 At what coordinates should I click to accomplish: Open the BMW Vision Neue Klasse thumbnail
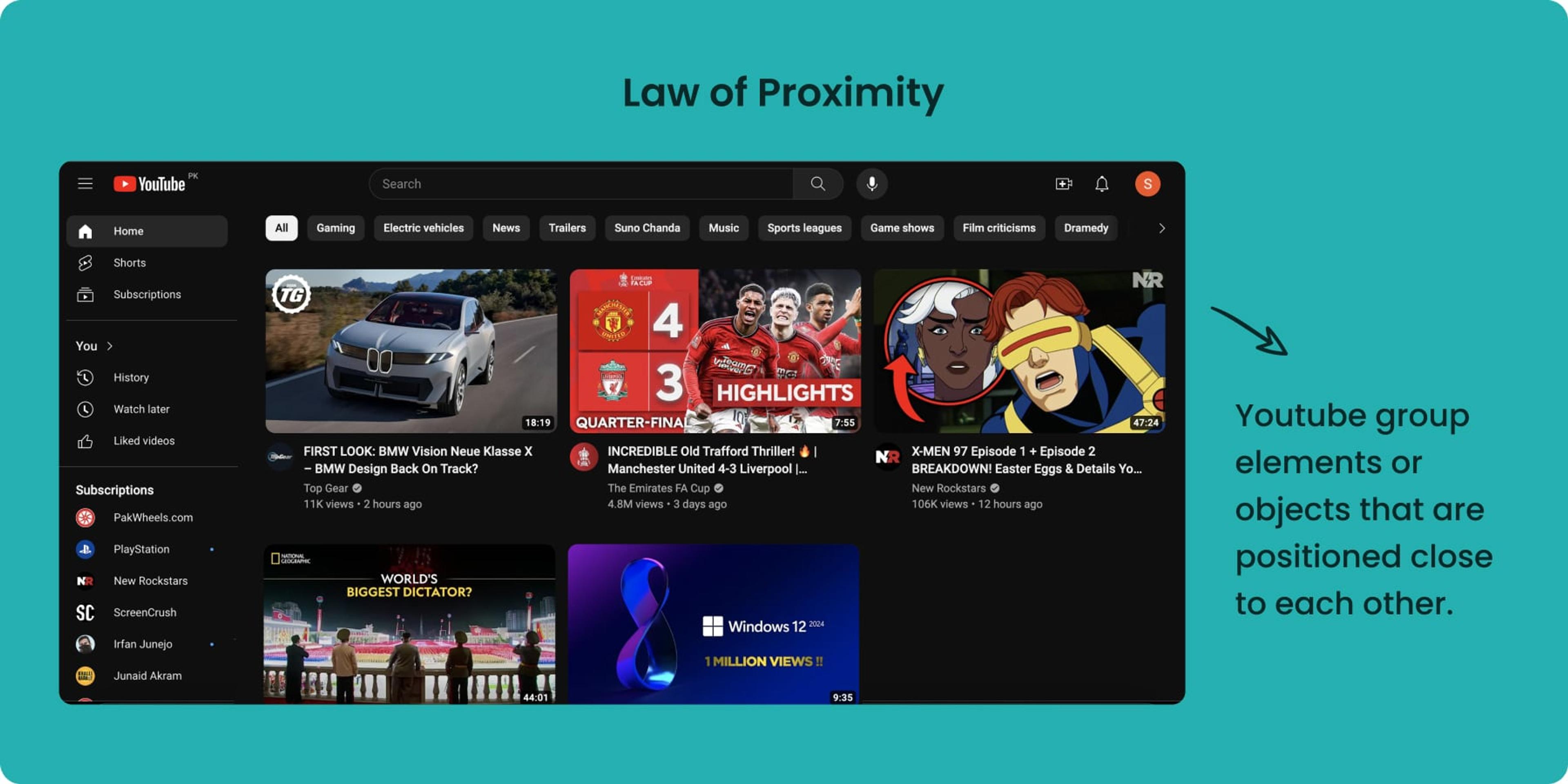point(411,351)
